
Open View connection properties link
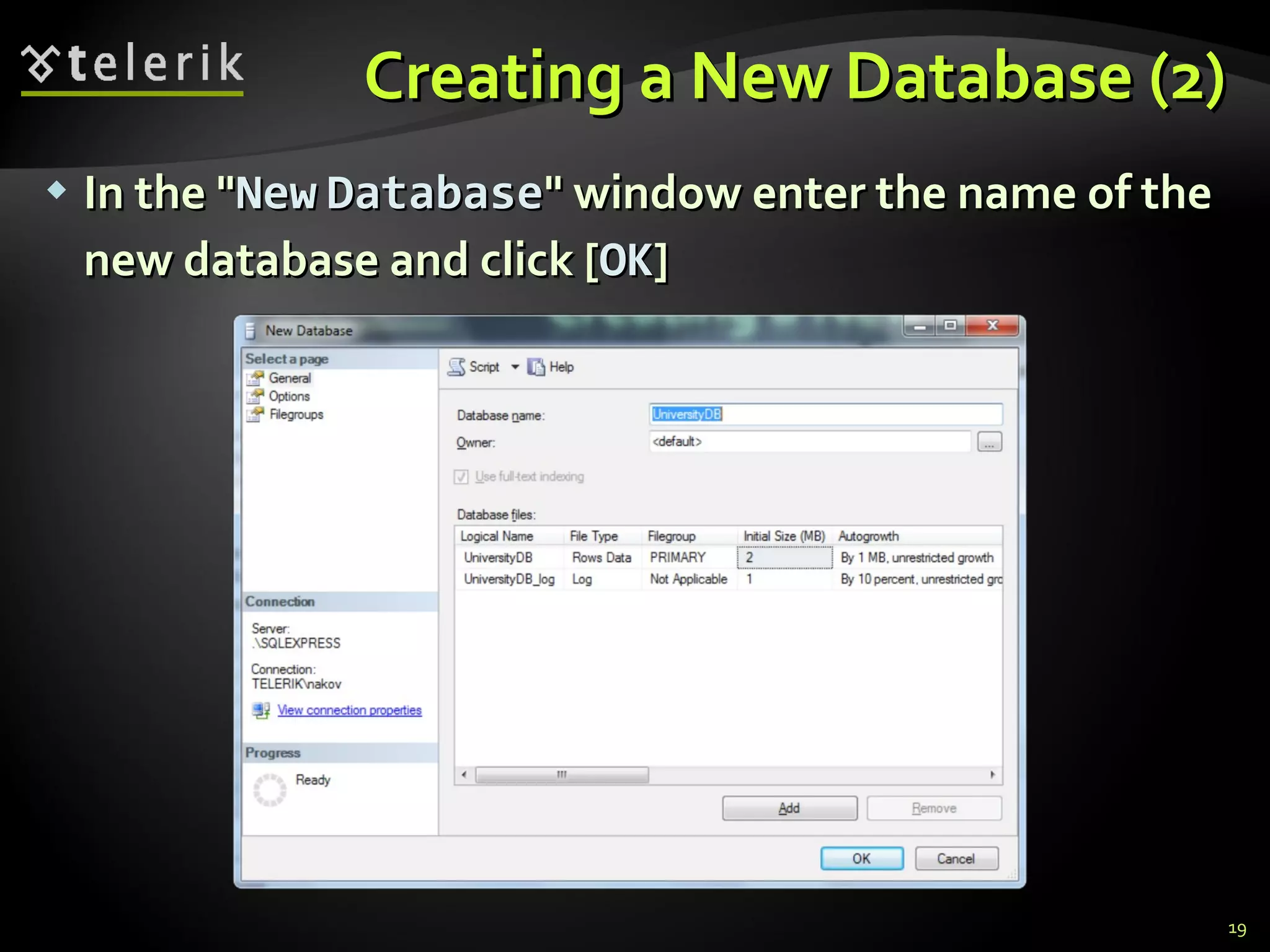(349, 710)
